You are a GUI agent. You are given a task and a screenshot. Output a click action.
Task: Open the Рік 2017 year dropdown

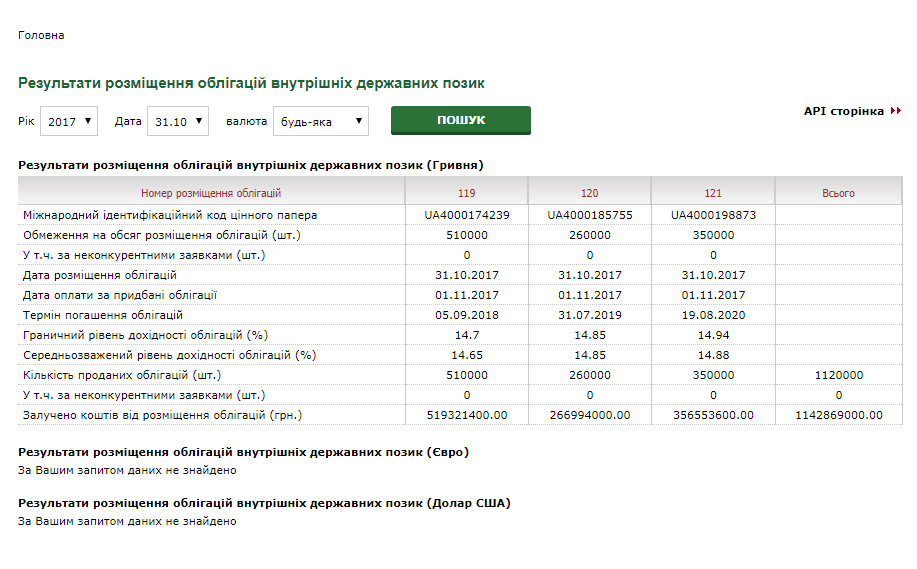(x=68, y=121)
